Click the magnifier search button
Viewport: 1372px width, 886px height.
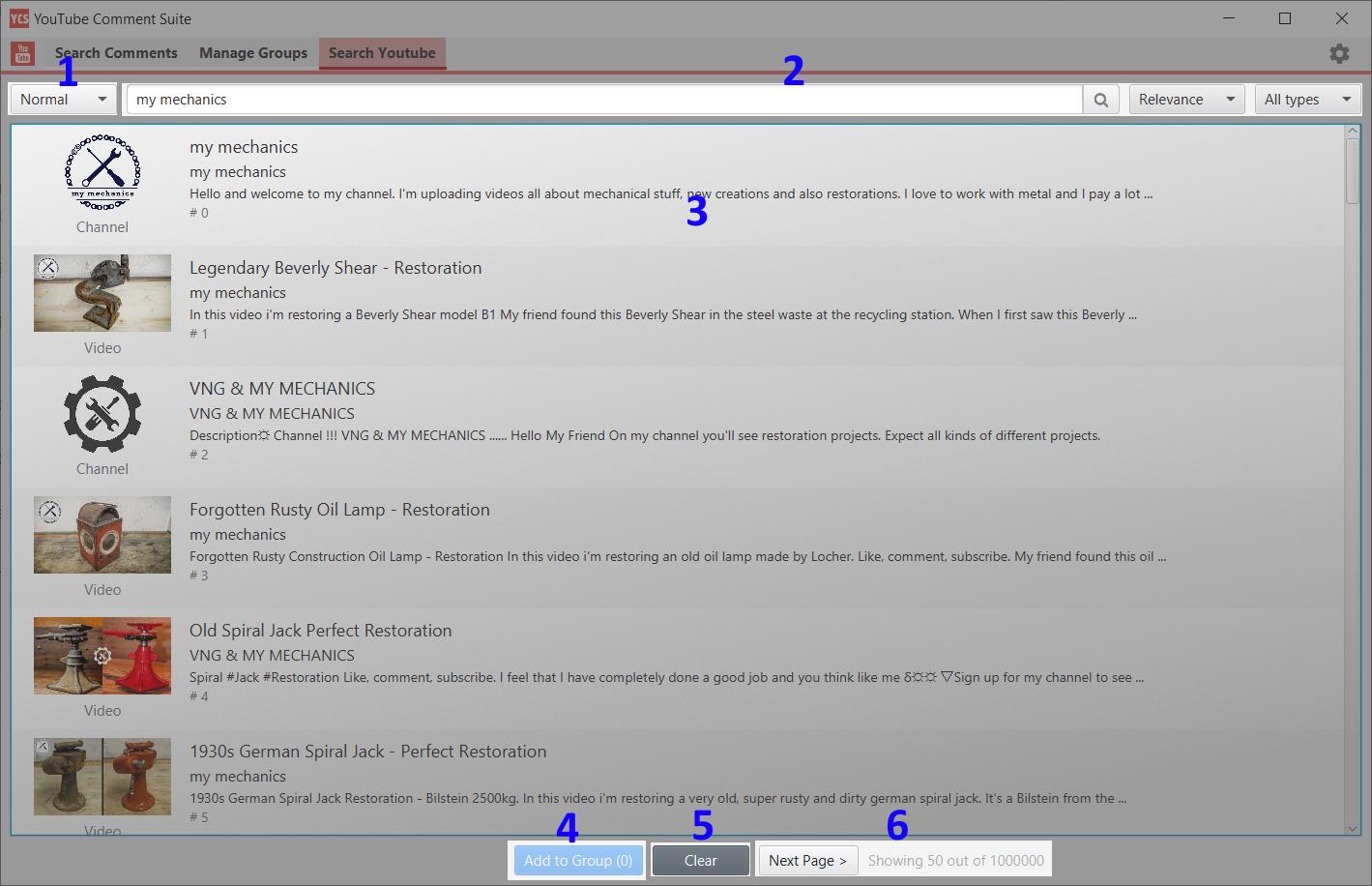(1100, 100)
